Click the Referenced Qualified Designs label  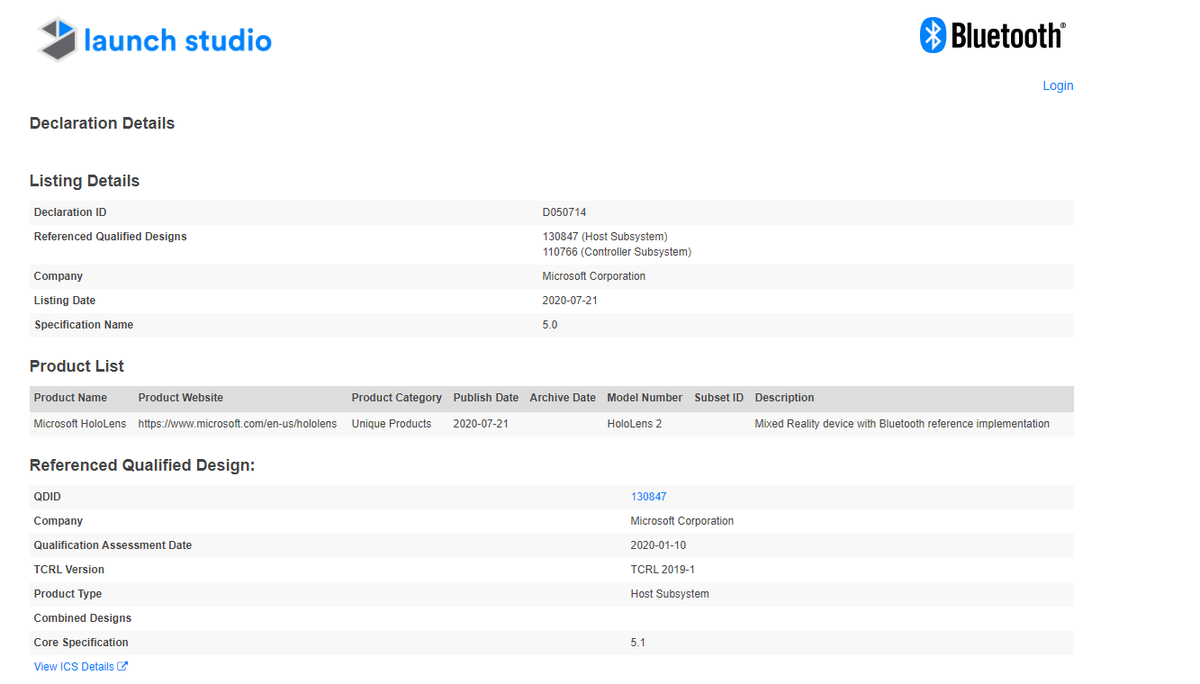(110, 237)
